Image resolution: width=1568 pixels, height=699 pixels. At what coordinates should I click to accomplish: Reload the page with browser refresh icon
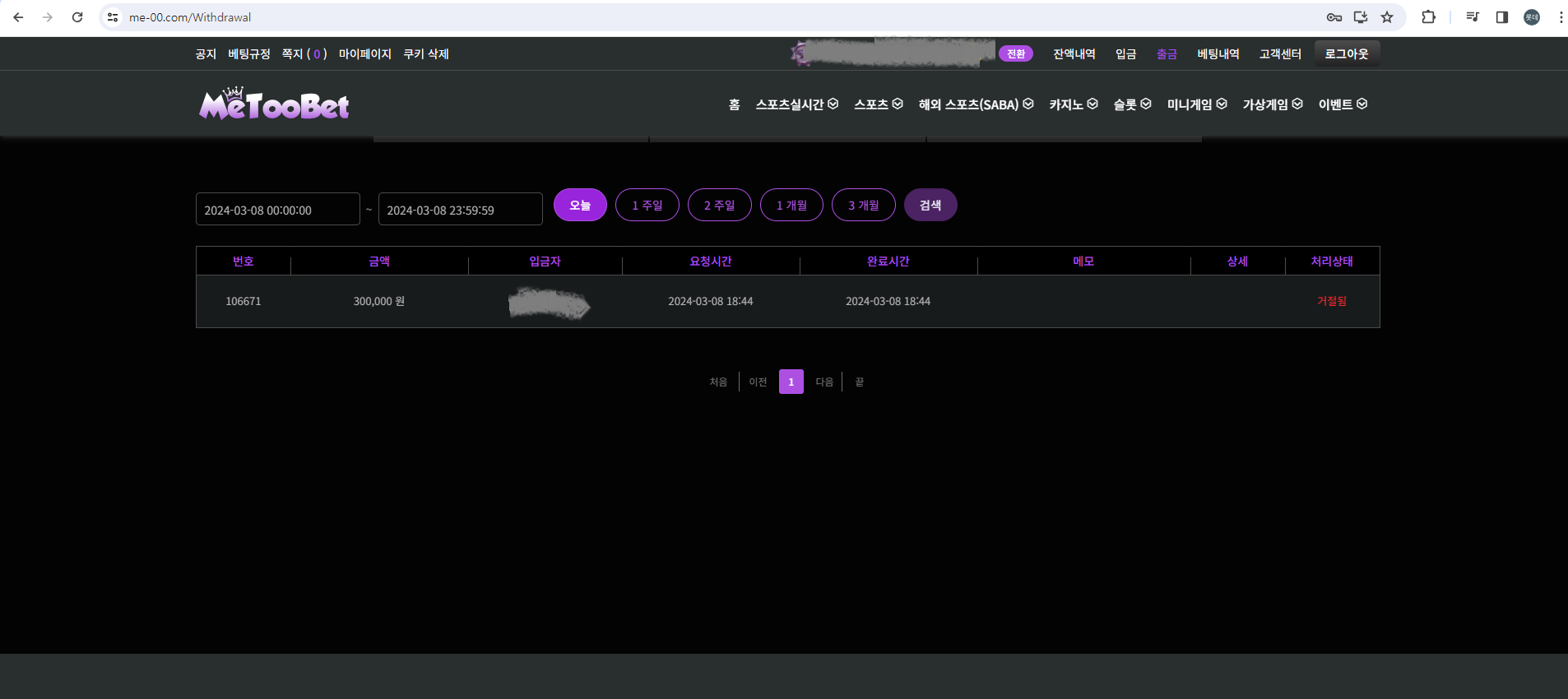coord(77,17)
